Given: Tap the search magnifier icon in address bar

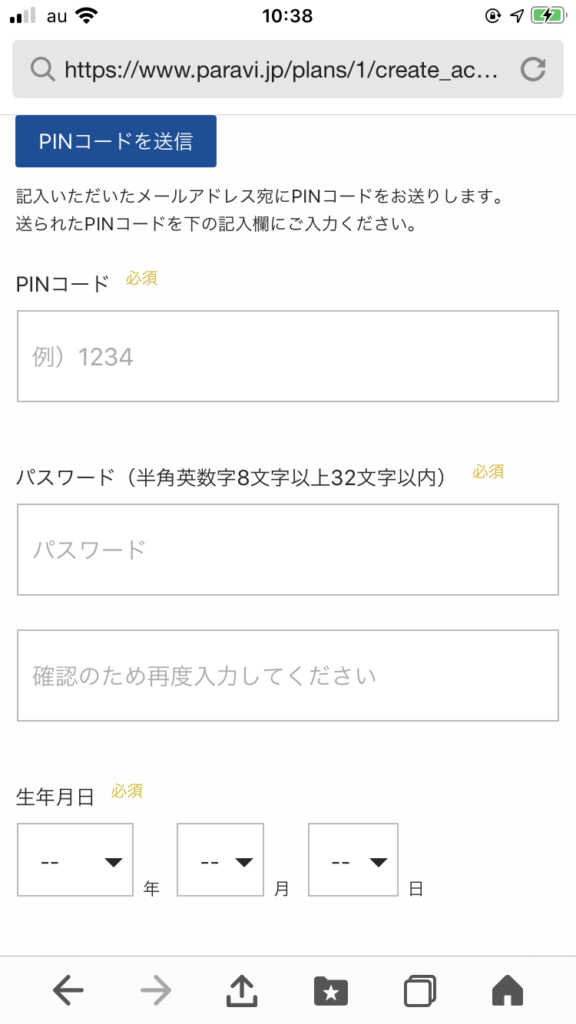Looking at the screenshot, I should click(x=42, y=69).
